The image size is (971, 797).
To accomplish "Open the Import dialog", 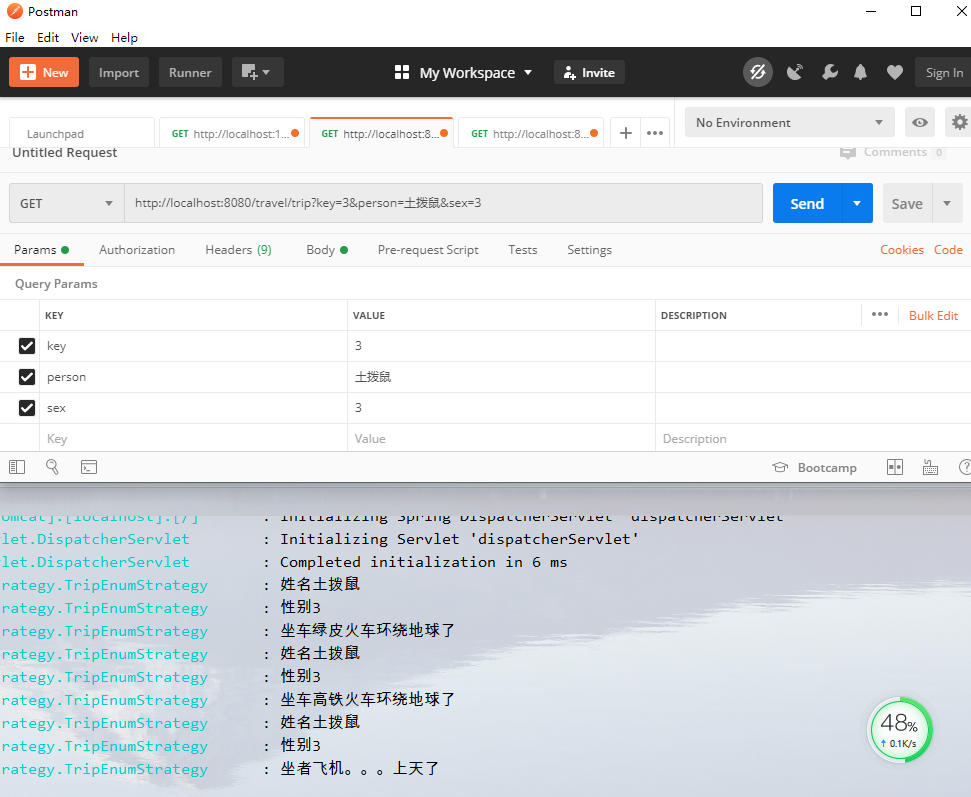I will pyautogui.click(x=119, y=72).
